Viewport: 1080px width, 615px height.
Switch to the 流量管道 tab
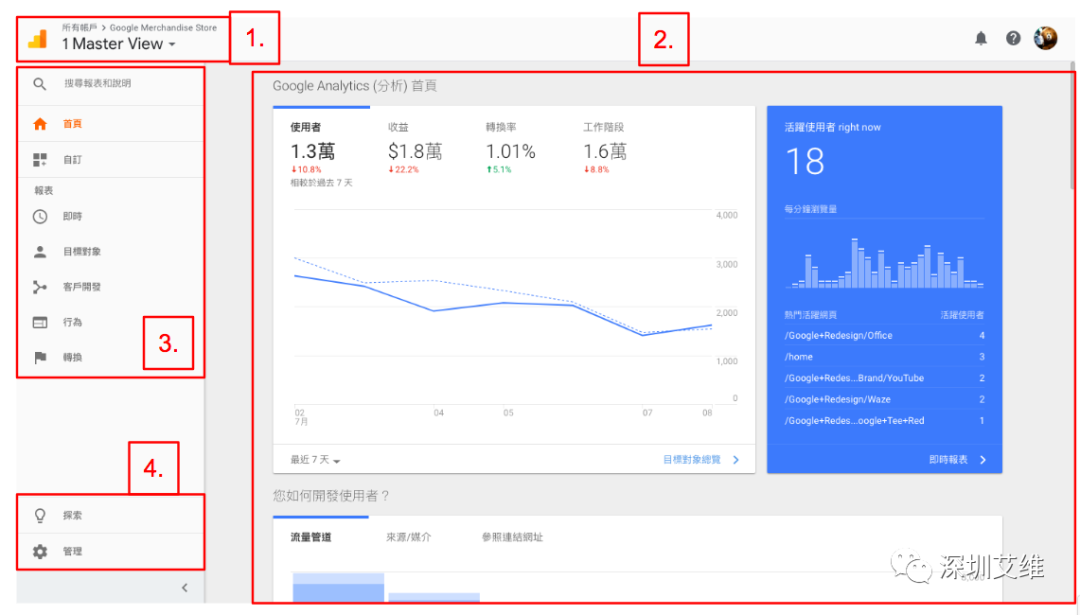tap(311, 537)
